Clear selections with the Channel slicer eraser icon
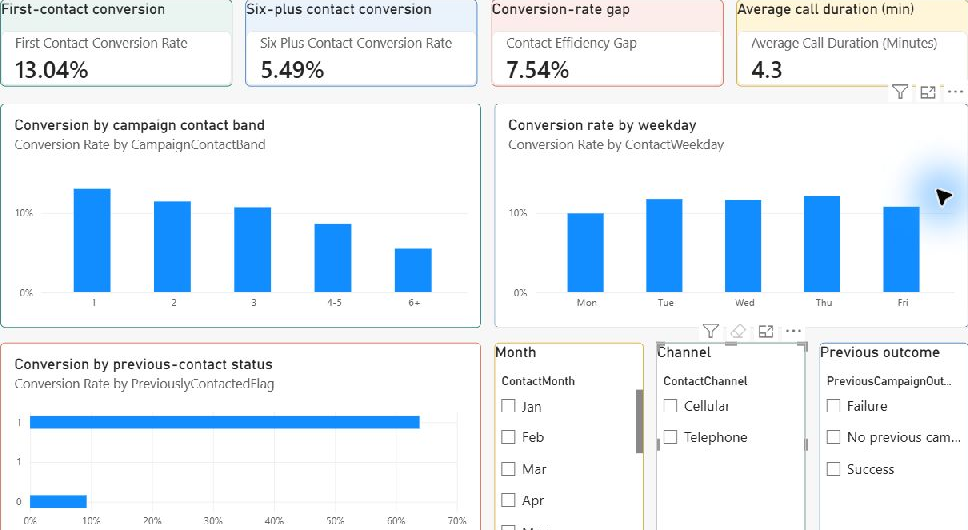 coord(738,331)
